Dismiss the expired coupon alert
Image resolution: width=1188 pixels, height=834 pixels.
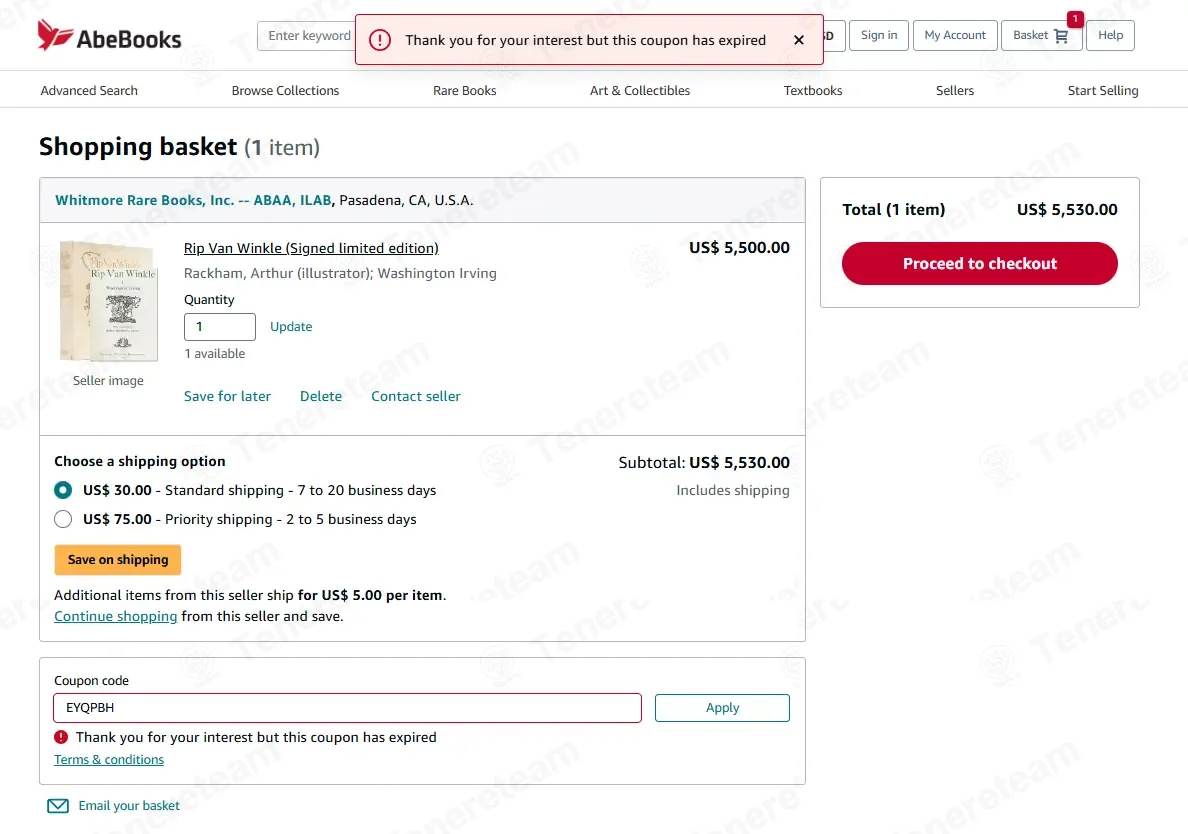pyautogui.click(x=799, y=40)
